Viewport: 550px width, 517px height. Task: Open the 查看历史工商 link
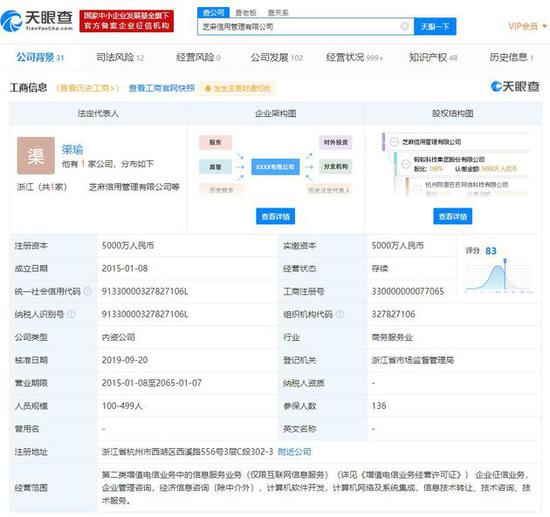click(88, 88)
